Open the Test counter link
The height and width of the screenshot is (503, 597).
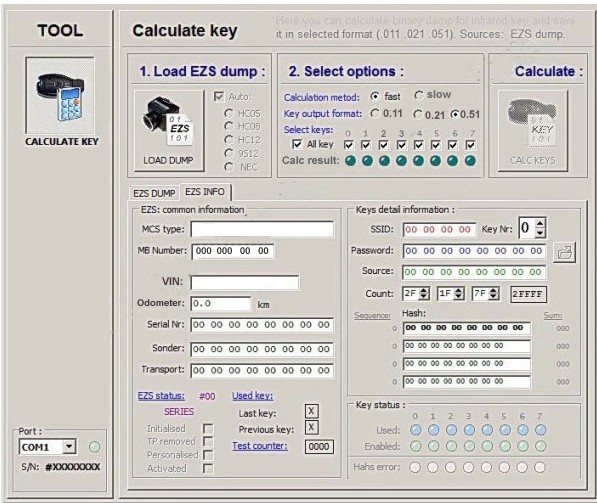(260, 446)
